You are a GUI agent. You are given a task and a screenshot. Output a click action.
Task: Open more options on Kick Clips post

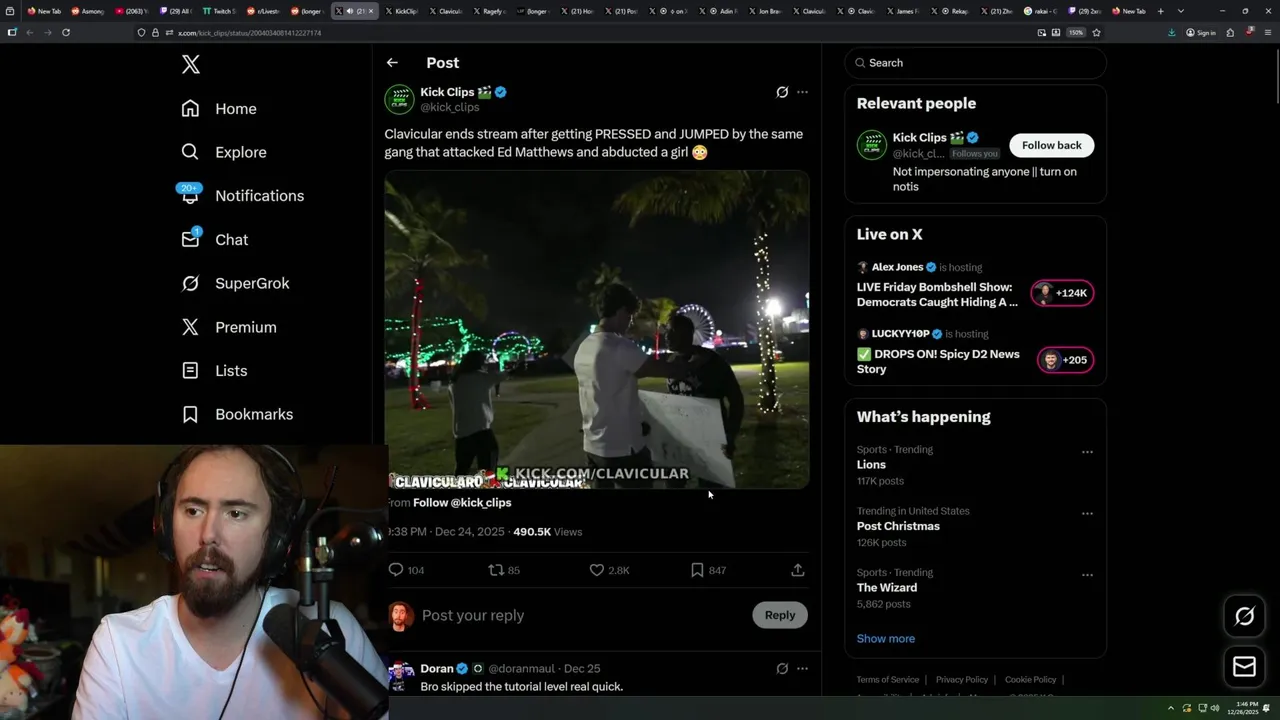(x=802, y=92)
